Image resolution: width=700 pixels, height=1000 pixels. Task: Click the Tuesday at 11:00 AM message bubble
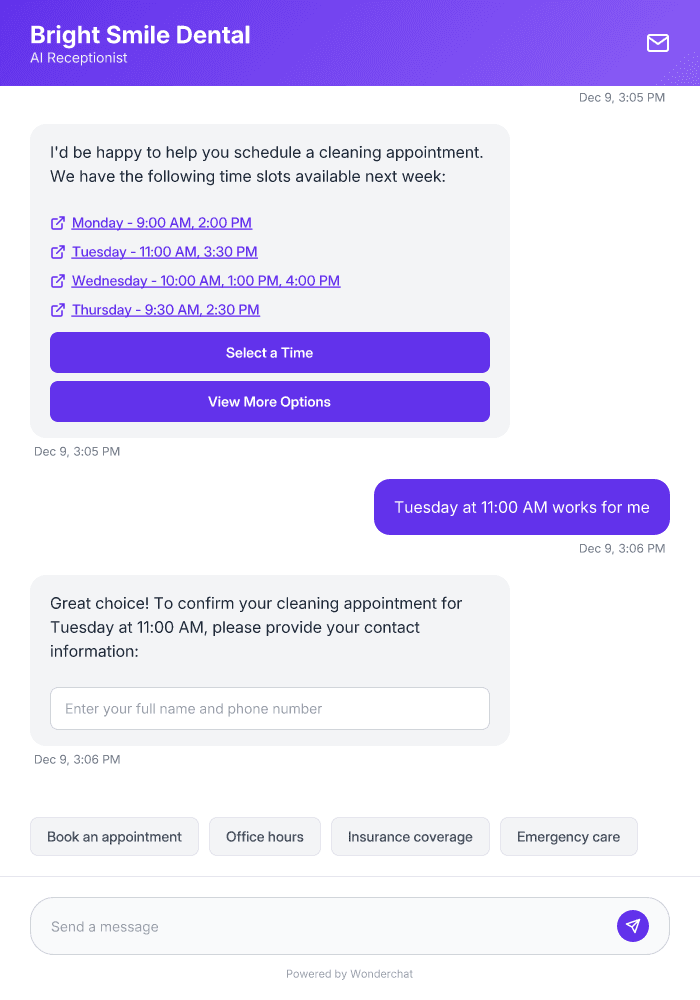pyautogui.click(x=521, y=507)
